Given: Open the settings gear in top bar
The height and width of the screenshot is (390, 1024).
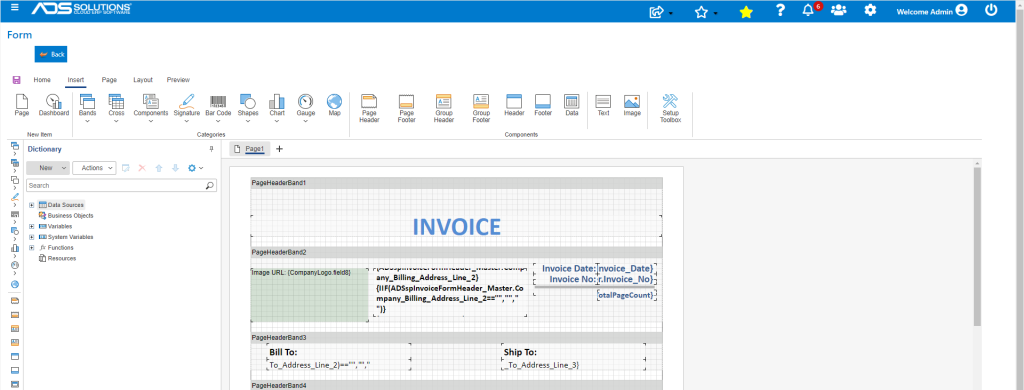Looking at the screenshot, I should pos(870,10).
